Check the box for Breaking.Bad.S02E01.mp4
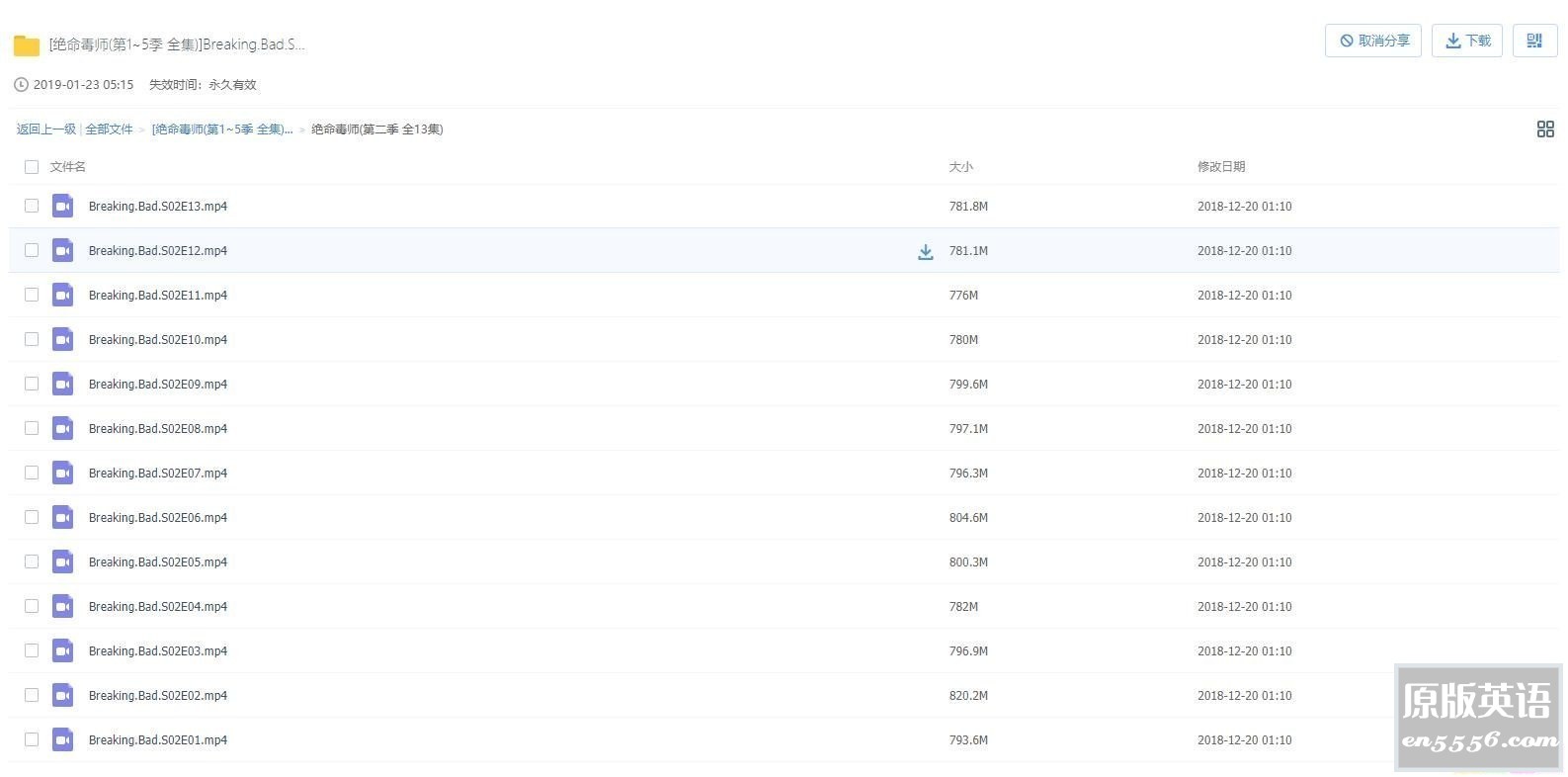This screenshot has height=777, width=1568. (x=32, y=739)
